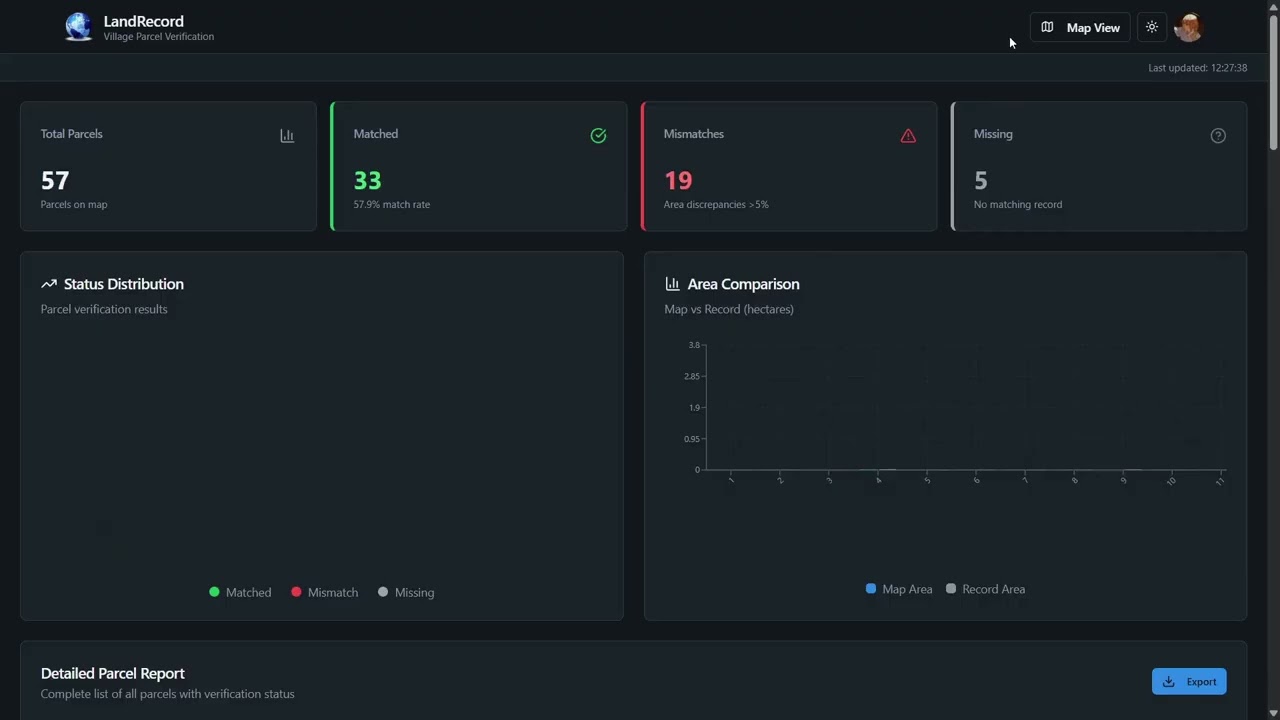Image resolution: width=1280 pixels, height=720 pixels.
Task: Click the 'Parcel verification results' subtitle
Action: 104,309
